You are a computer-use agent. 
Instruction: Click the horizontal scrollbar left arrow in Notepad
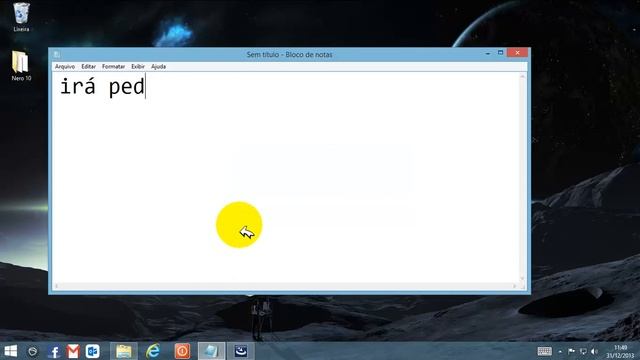[56, 286]
